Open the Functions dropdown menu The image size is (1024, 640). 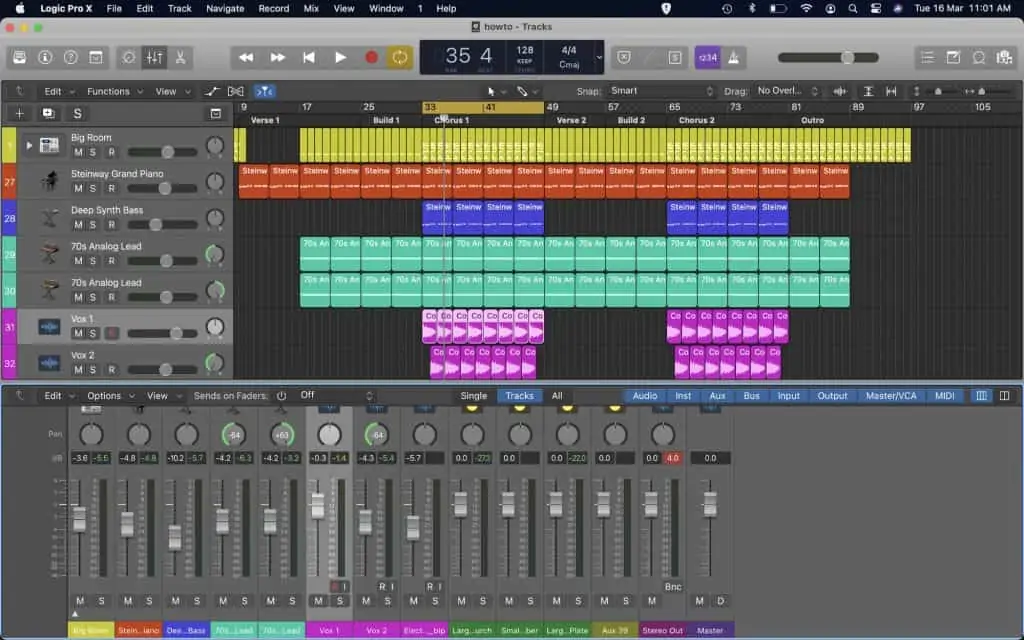coord(114,91)
